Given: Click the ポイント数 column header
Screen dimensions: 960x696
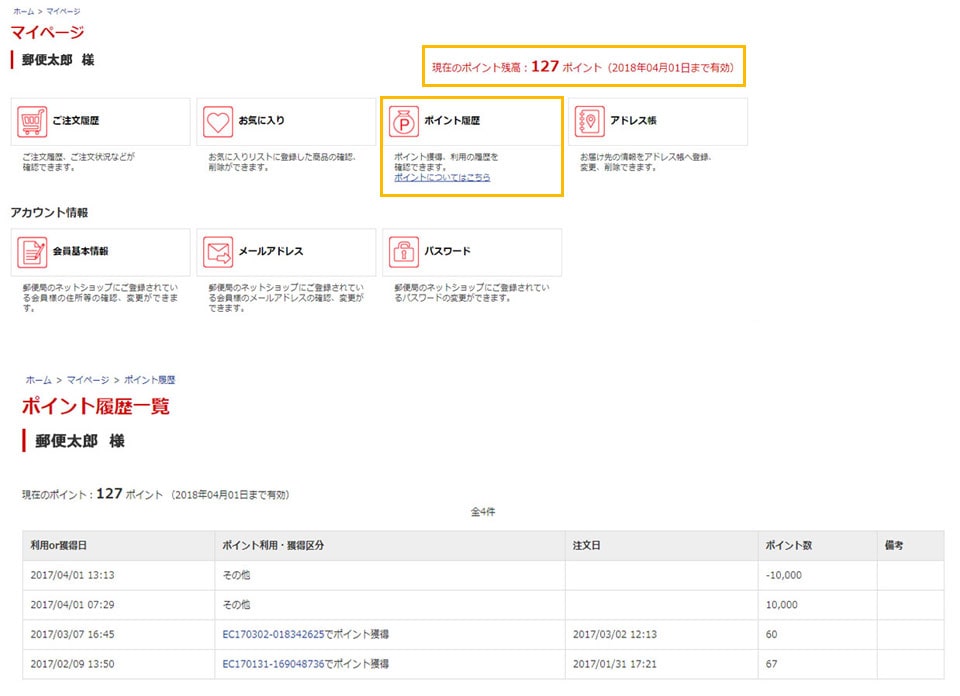Looking at the screenshot, I should click(788, 546).
